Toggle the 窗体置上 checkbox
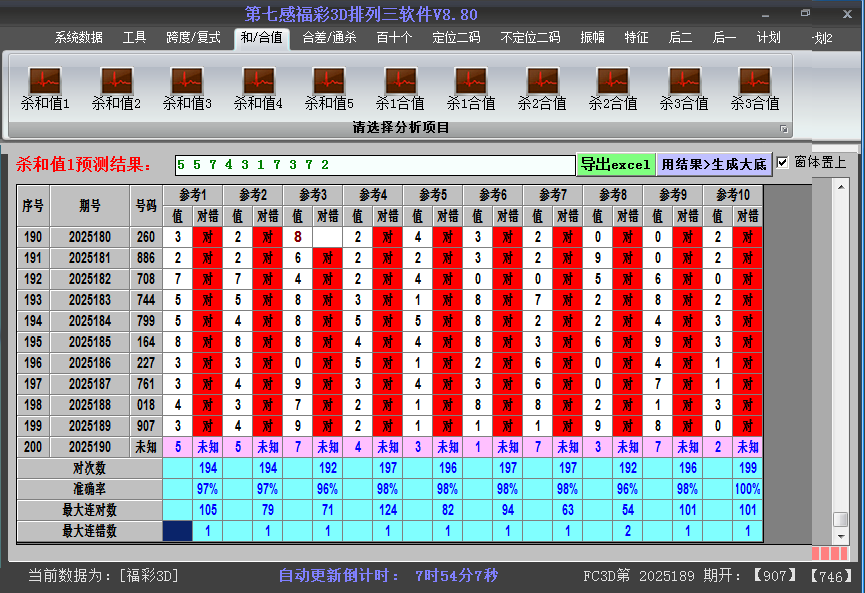Screen dimensions: 865x593 pyautogui.click(x=782, y=162)
